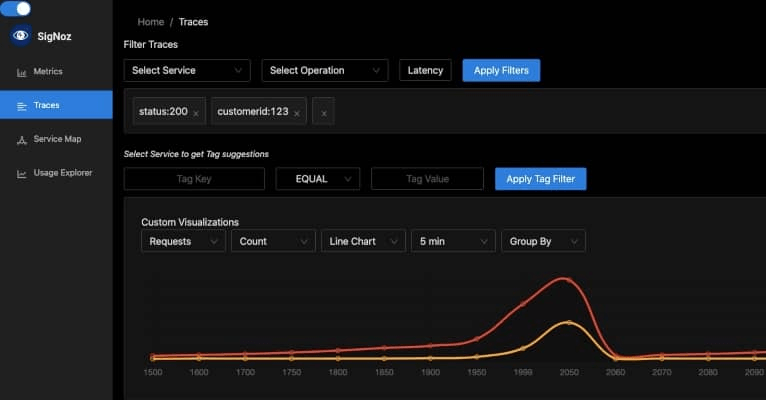Image resolution: width=766 pixels, height=400 pixels.
Task: Click the Apply Tag Filter button
Action: pyautogui.click(x=540, y=179)
